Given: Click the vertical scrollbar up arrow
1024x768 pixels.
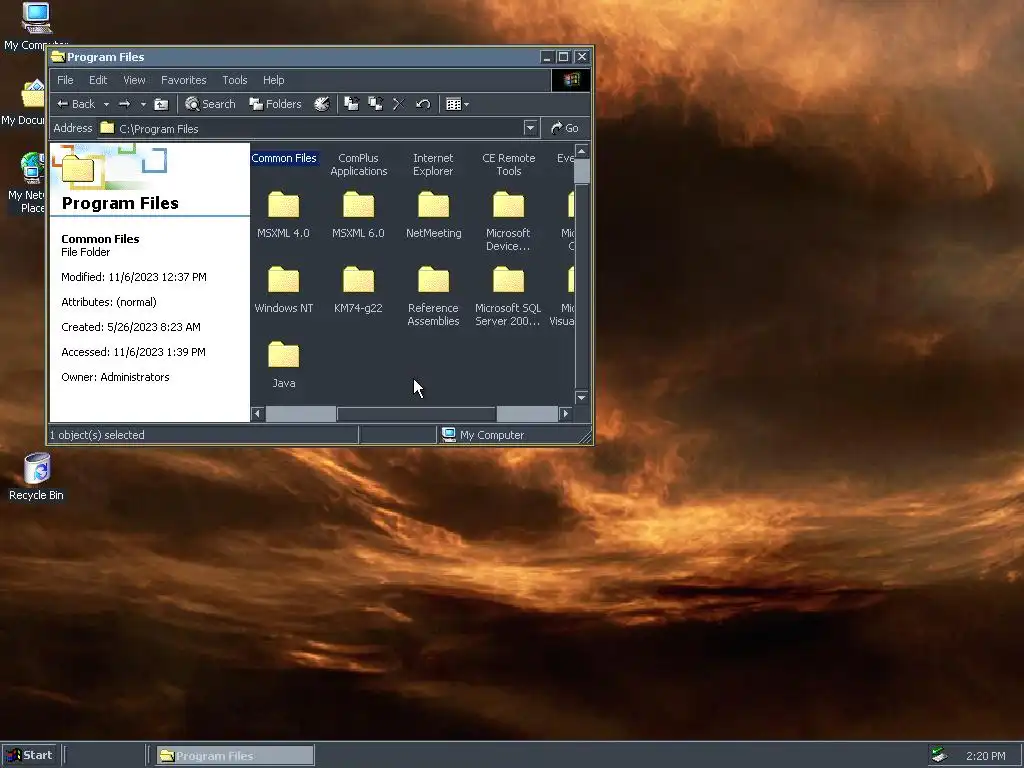Looking at the screenshot, I should [581, 152].
